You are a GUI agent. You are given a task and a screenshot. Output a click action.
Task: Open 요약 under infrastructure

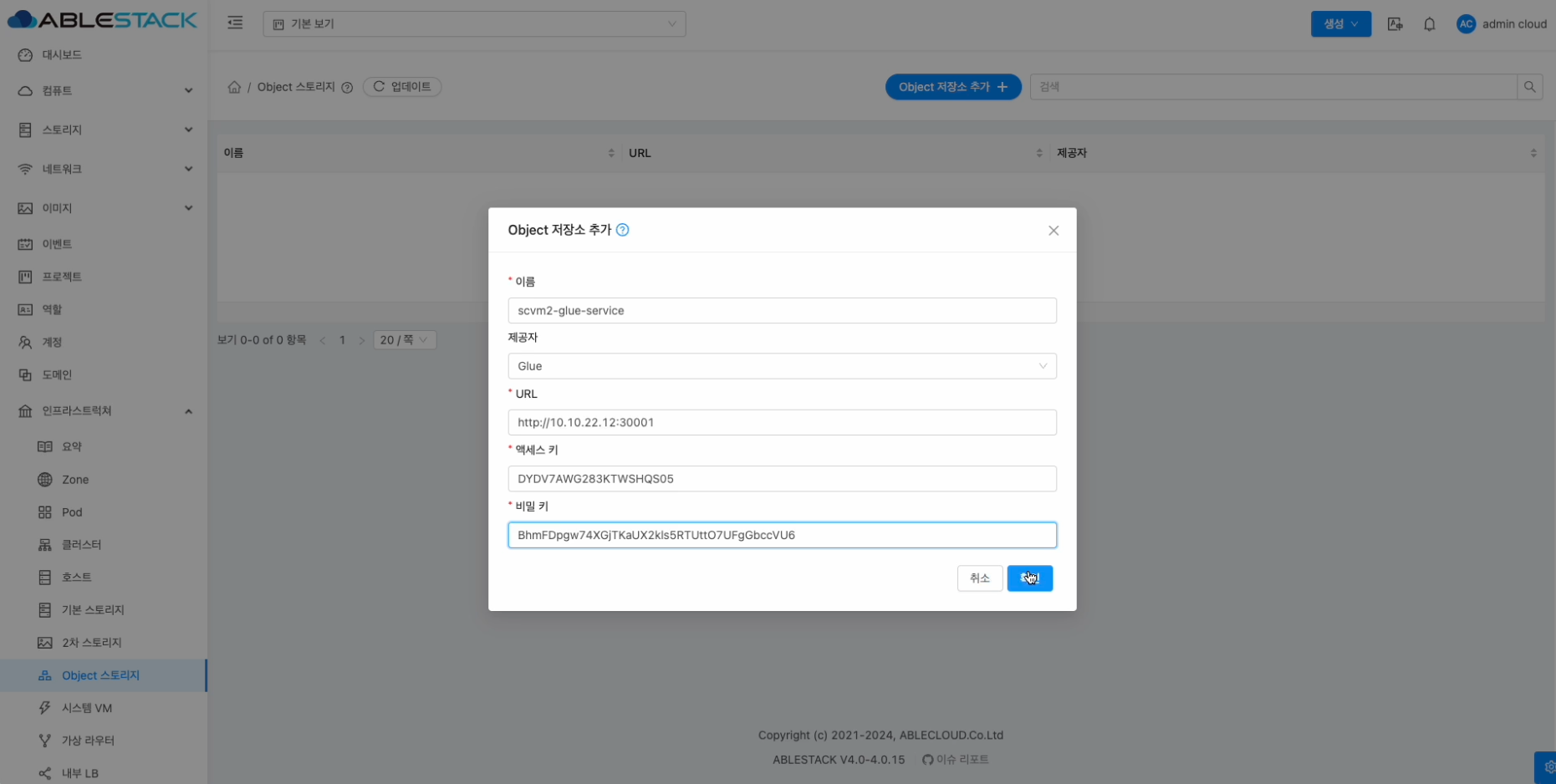tap(104, 446)
